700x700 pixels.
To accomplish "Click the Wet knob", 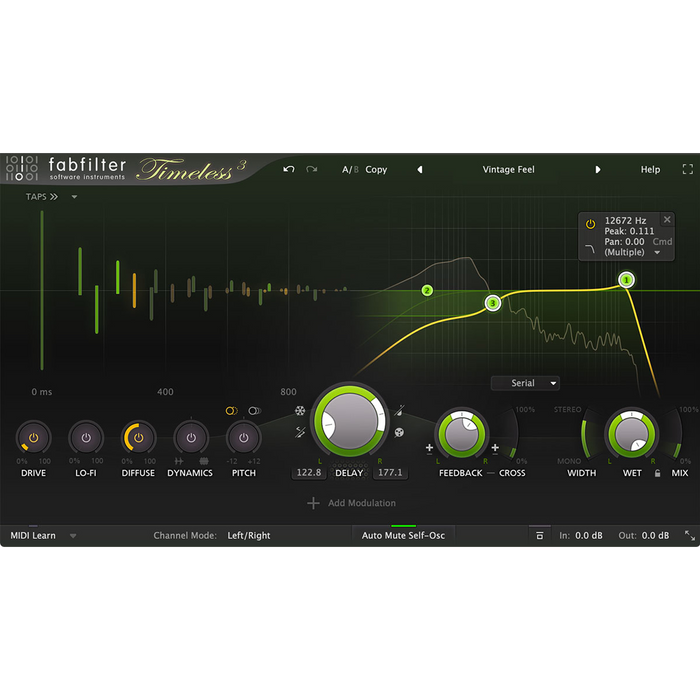I will 631,433.
